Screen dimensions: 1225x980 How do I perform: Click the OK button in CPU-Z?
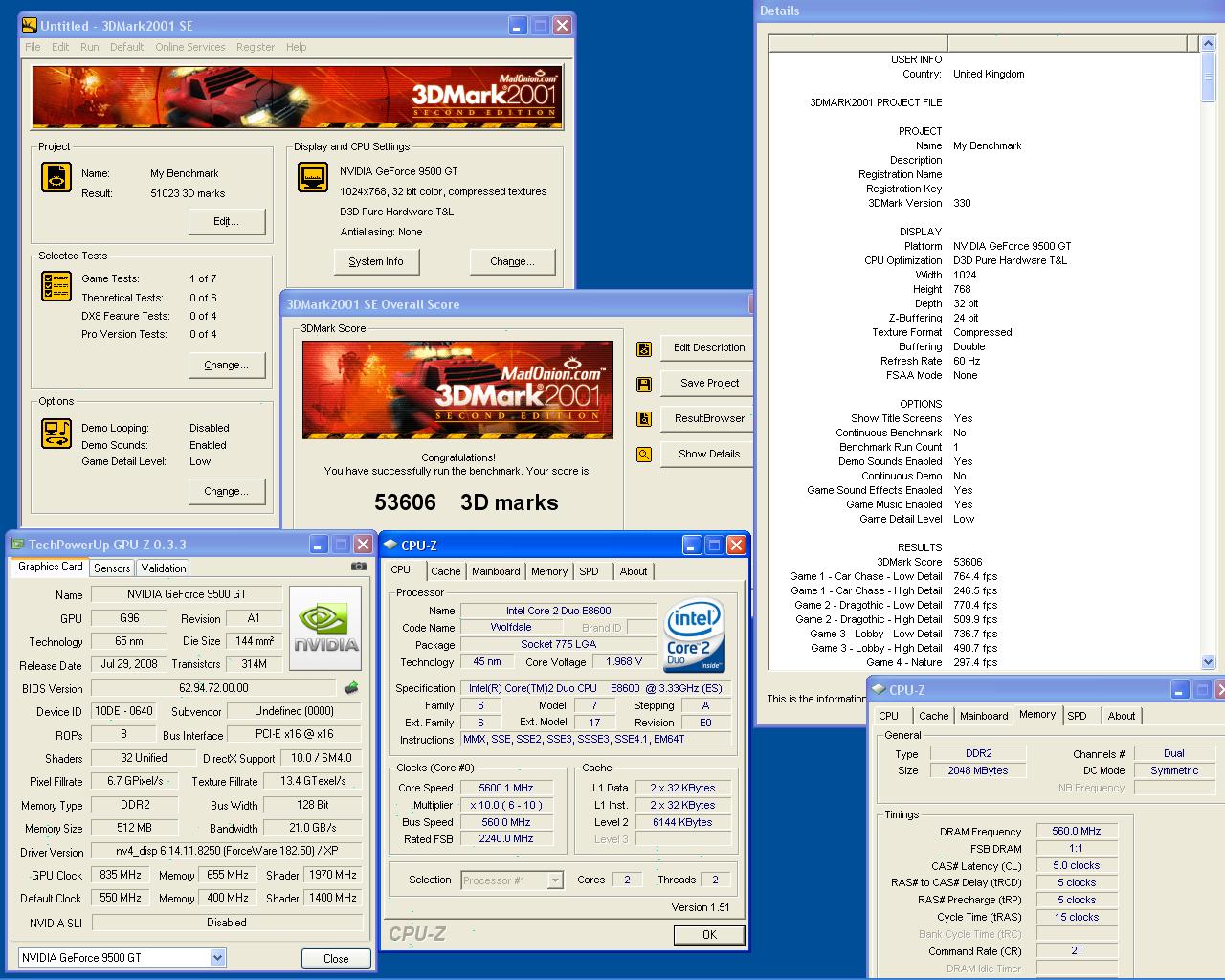(x=709, y=935)
